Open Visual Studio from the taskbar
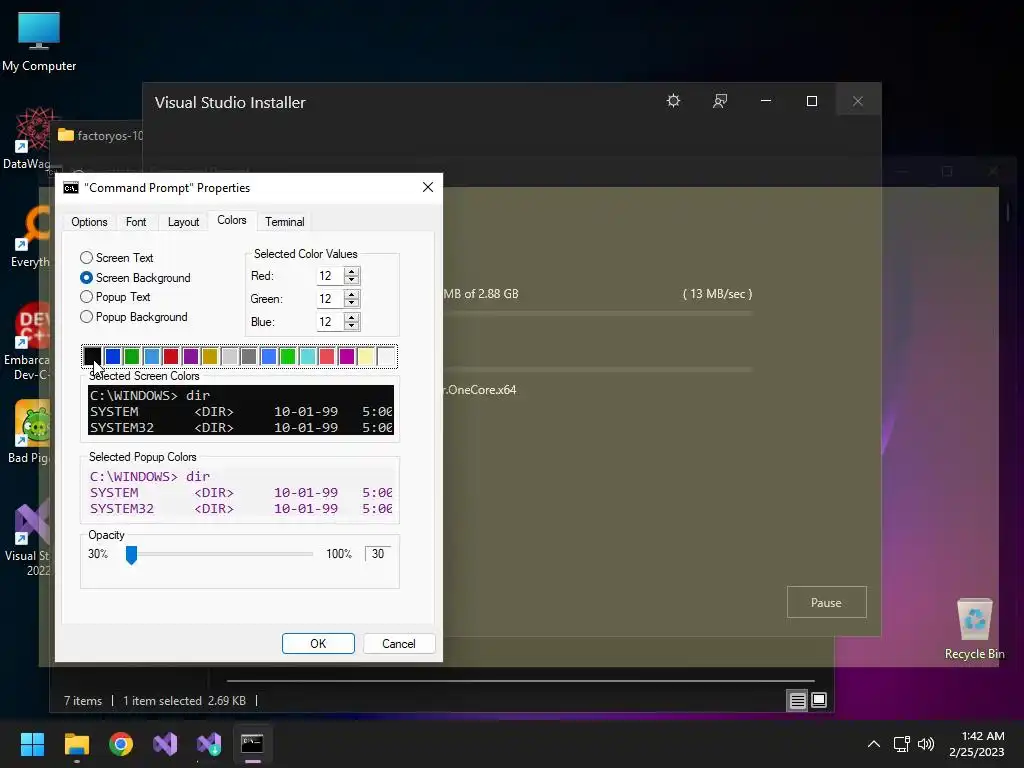 coord(165,744)
